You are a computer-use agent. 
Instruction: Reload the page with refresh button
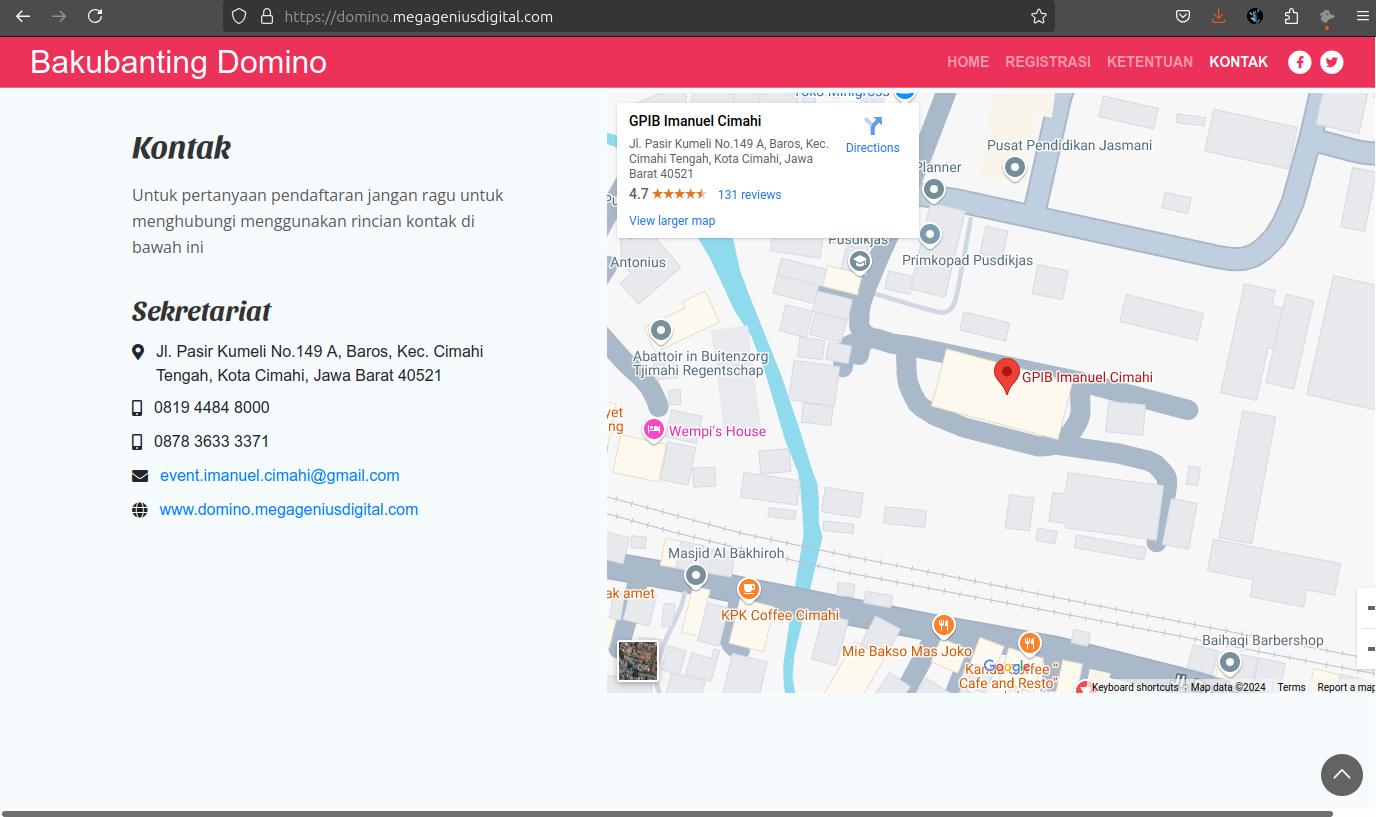click(x=95, y=16)
